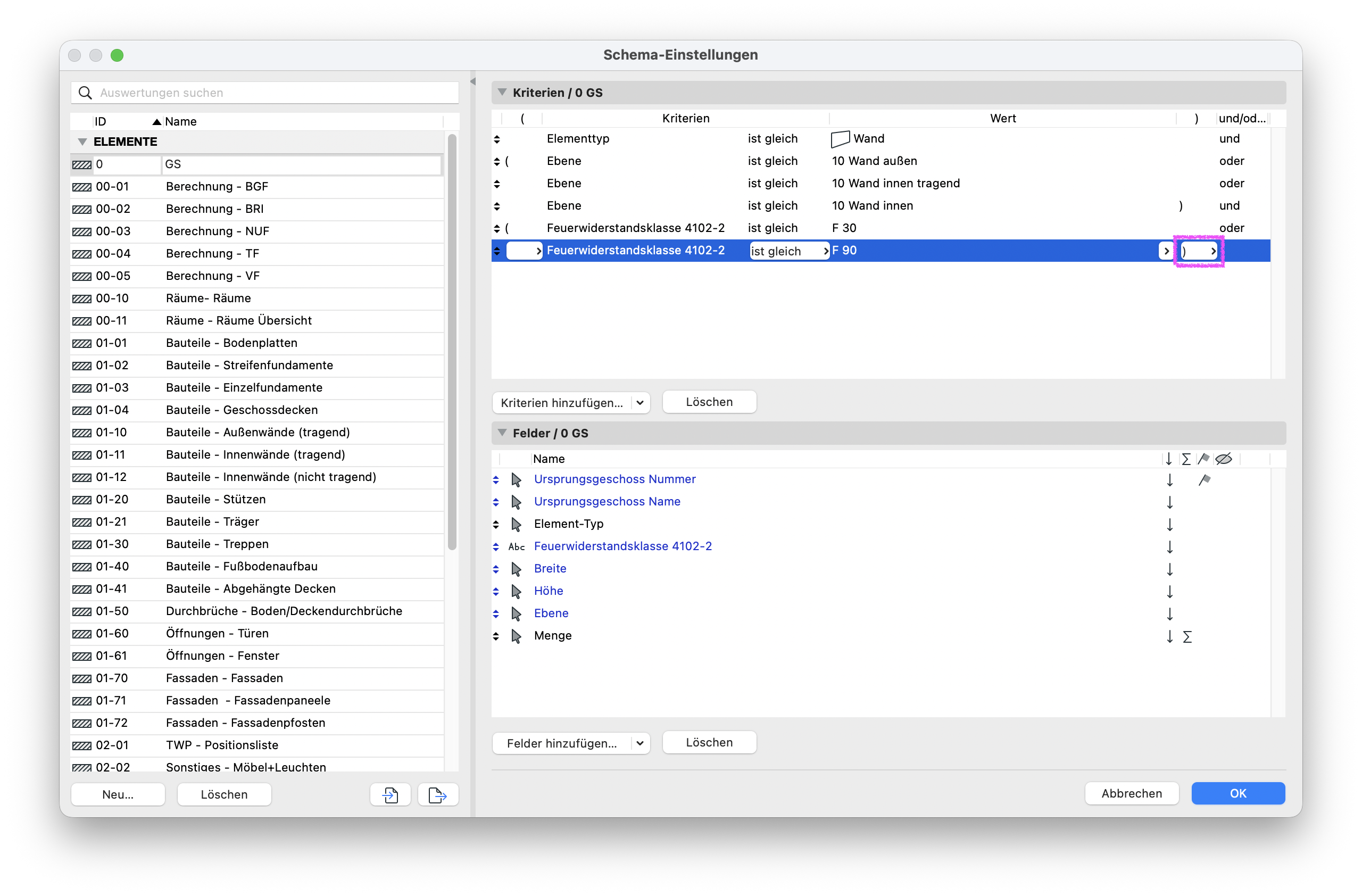Screen dimensions: 1362x896
Task: Toggle the sum symbol for Menge
Action: click(1187, 636)
